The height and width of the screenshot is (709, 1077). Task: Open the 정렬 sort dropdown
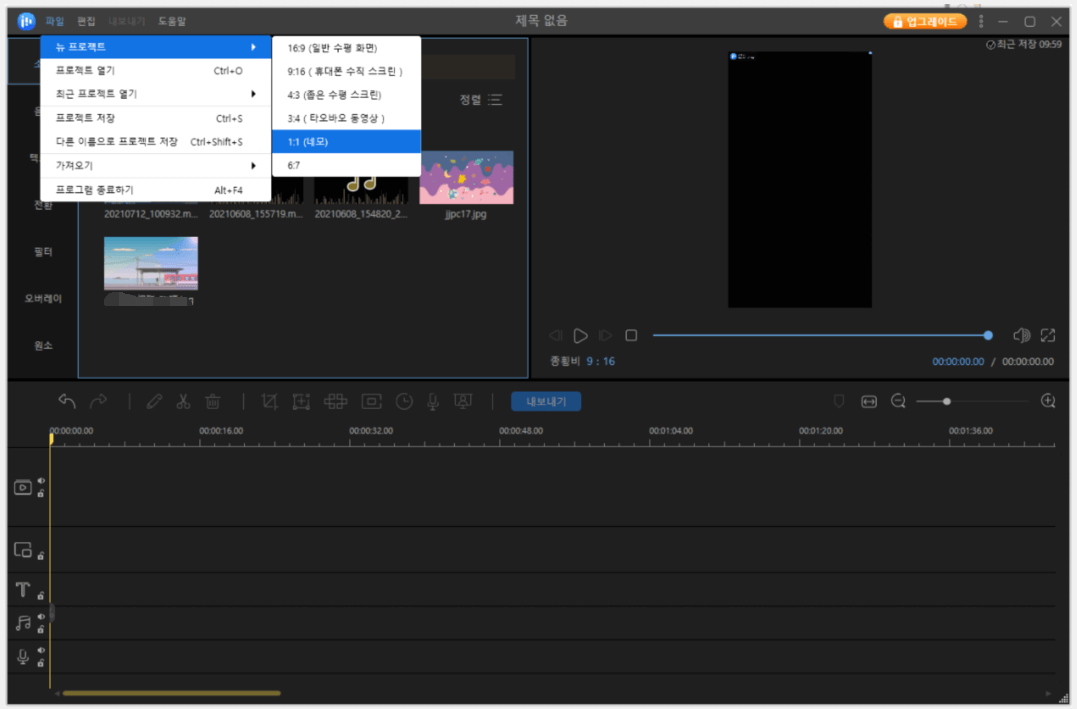tap(481, 100)
